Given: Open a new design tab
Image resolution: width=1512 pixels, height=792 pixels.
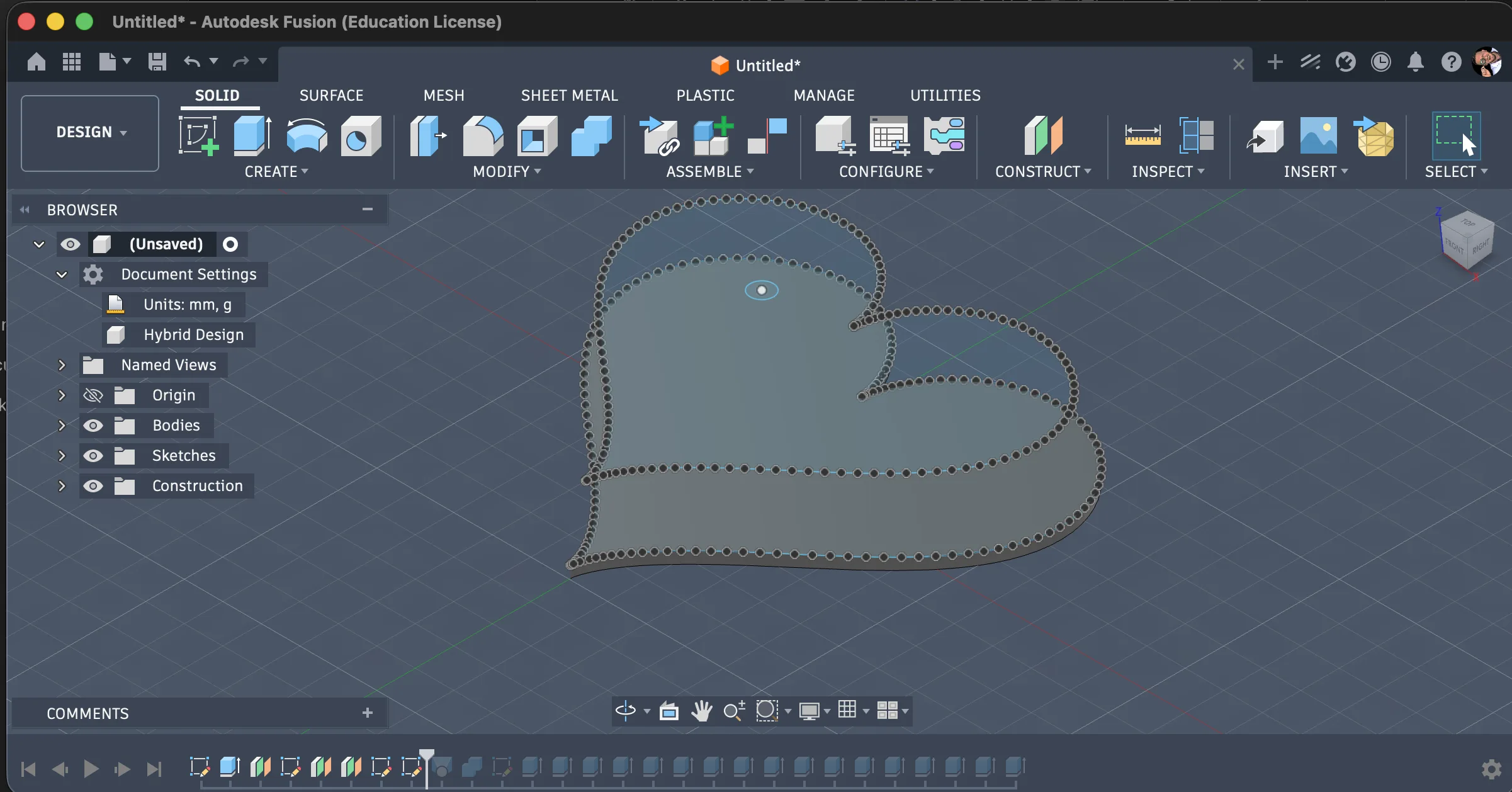Looking at the screenshot, I should tap(1275, 62).
